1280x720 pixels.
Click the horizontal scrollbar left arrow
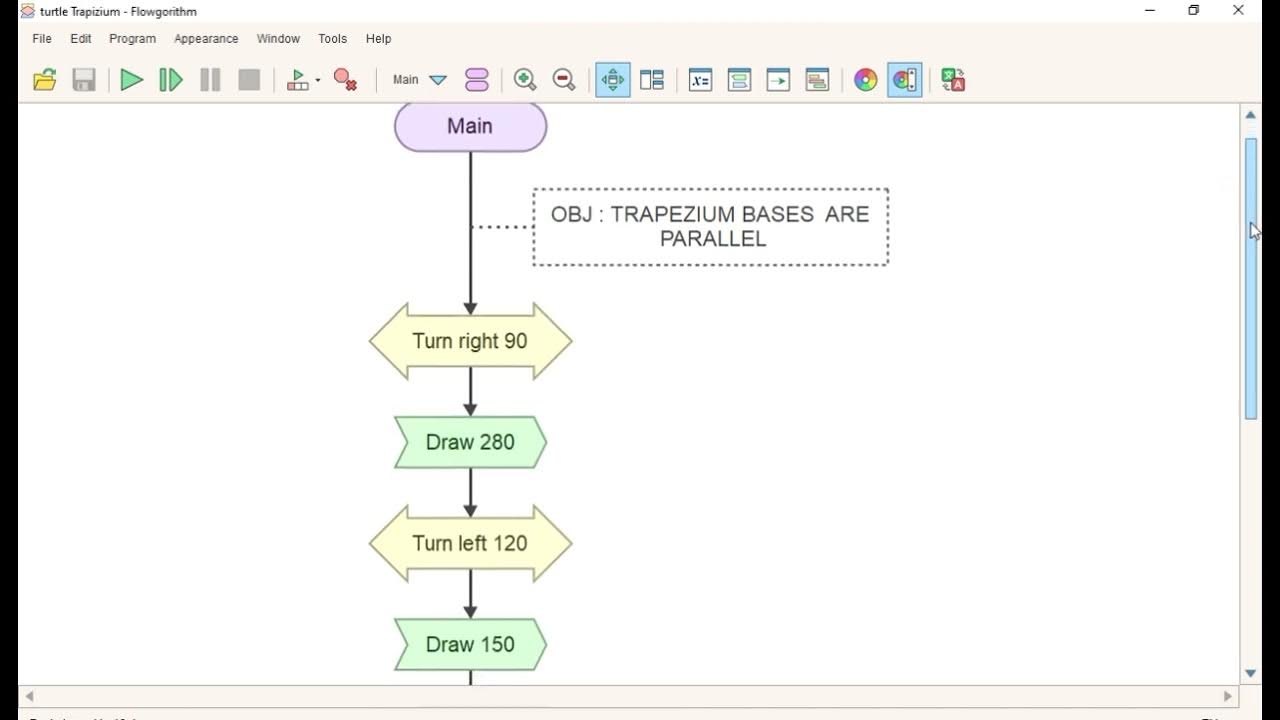(29, 696)
